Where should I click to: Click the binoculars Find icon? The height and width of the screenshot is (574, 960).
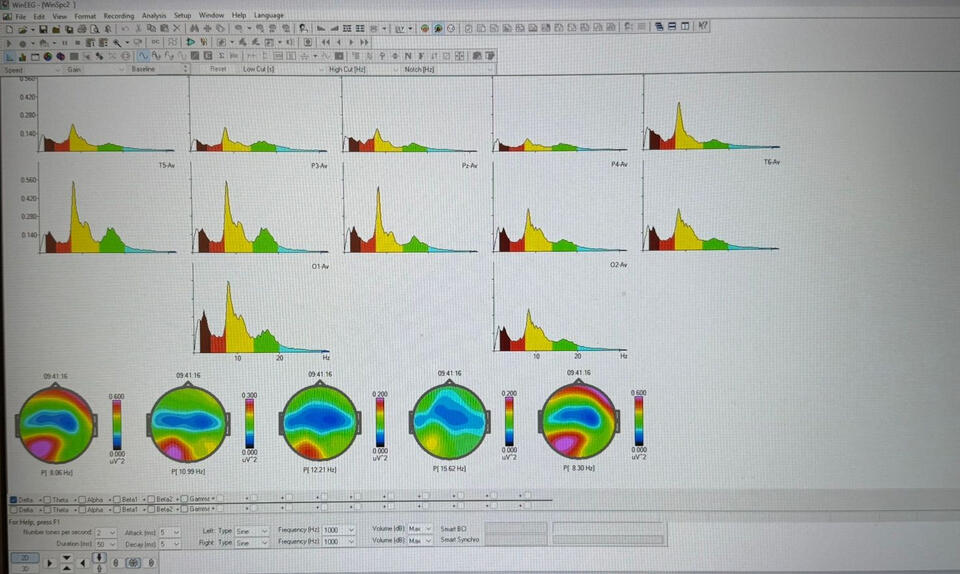click(x=194, y=28)
